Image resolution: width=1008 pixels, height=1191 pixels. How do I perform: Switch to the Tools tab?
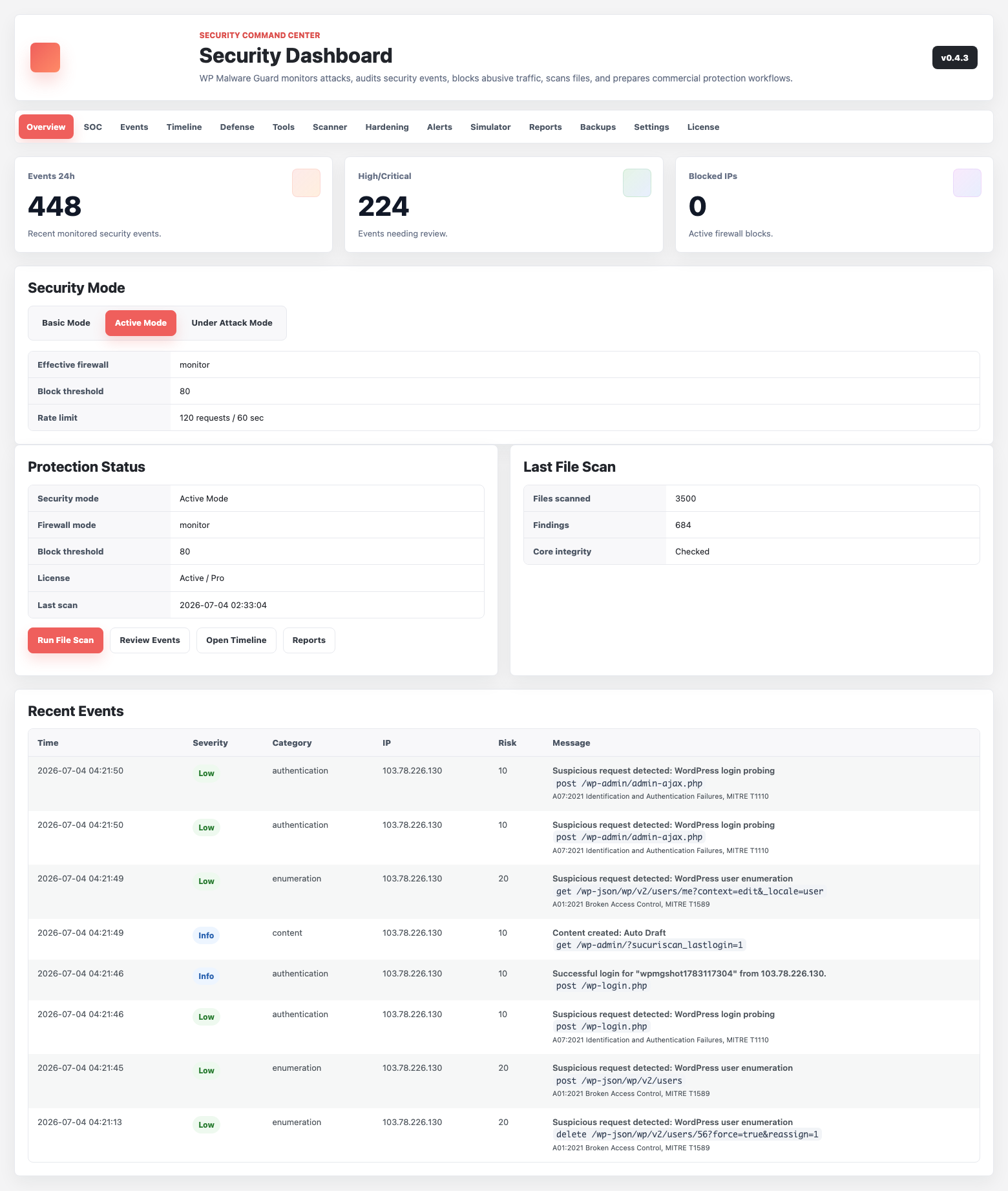(284, 127)
